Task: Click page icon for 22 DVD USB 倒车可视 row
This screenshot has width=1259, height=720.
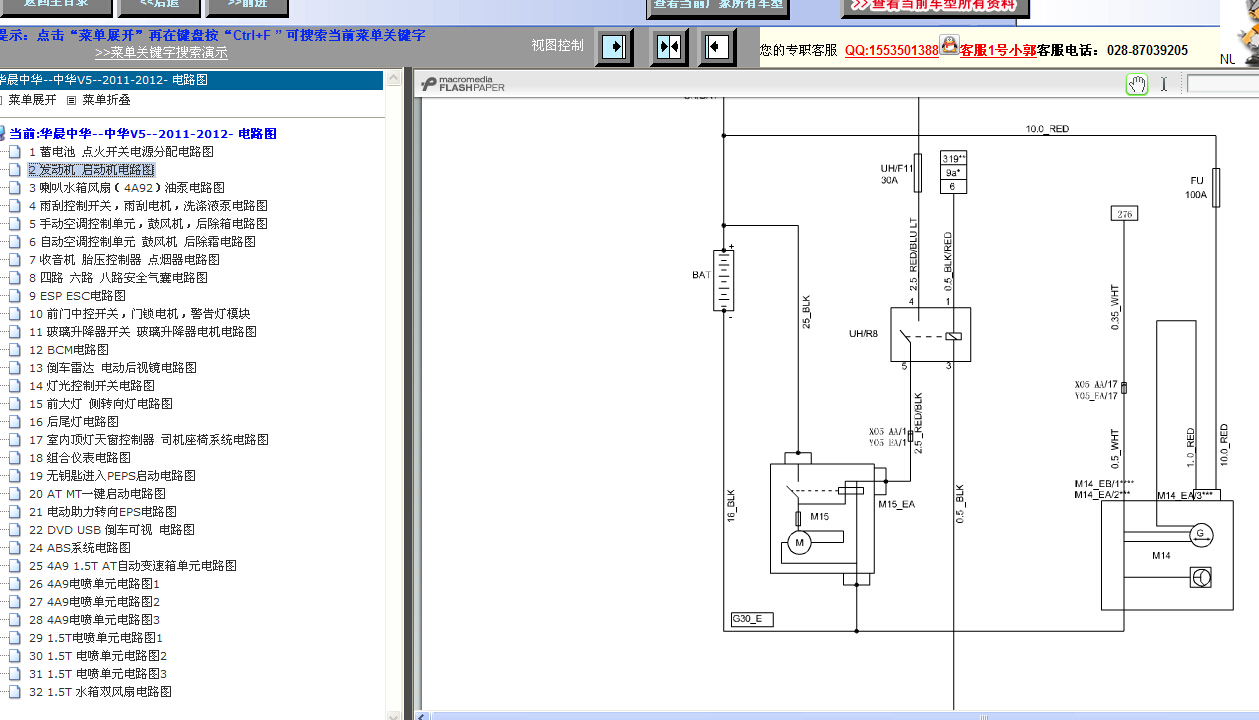Action: [14, 530]
